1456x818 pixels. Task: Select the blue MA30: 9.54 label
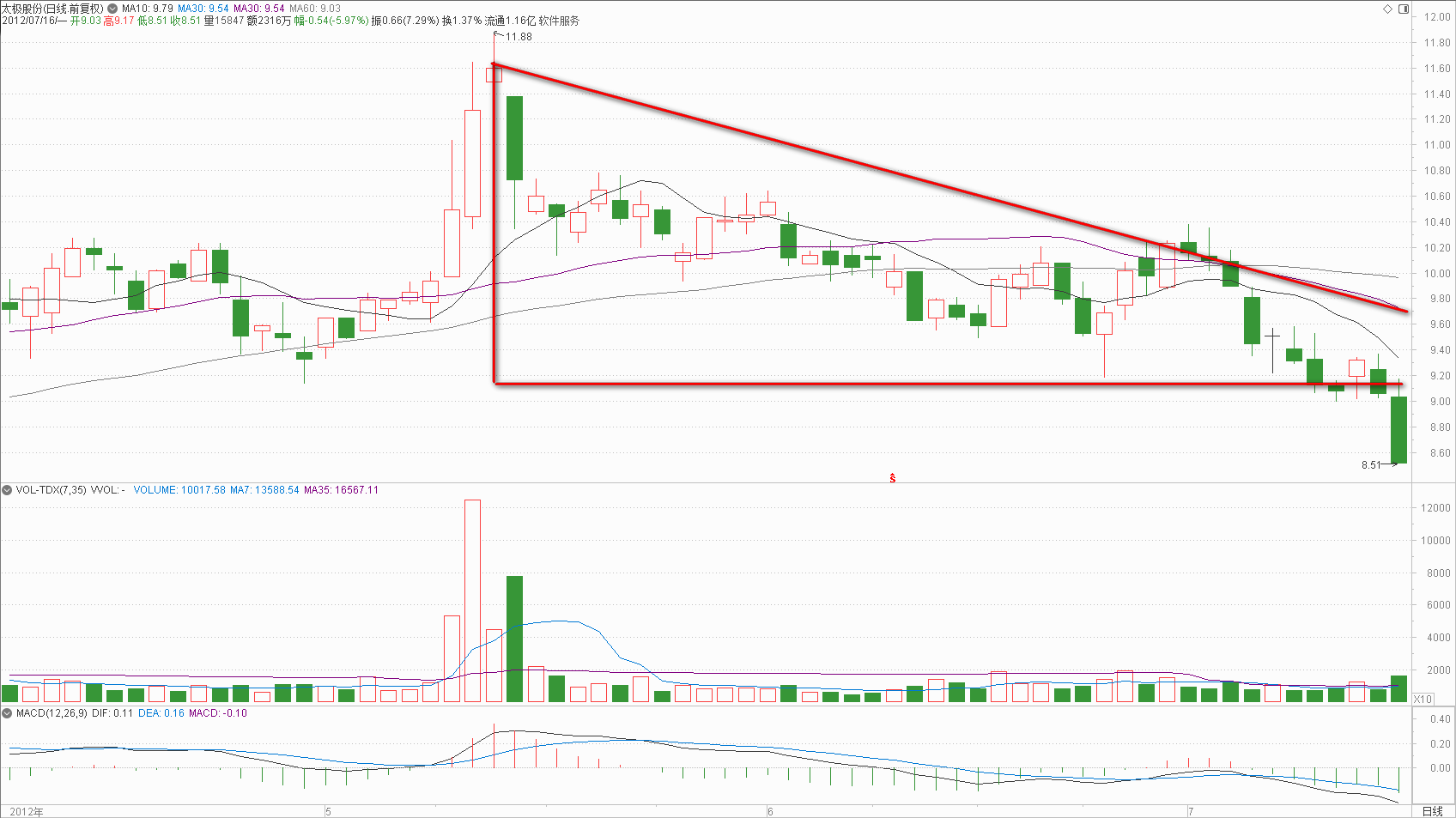(203, 9)
